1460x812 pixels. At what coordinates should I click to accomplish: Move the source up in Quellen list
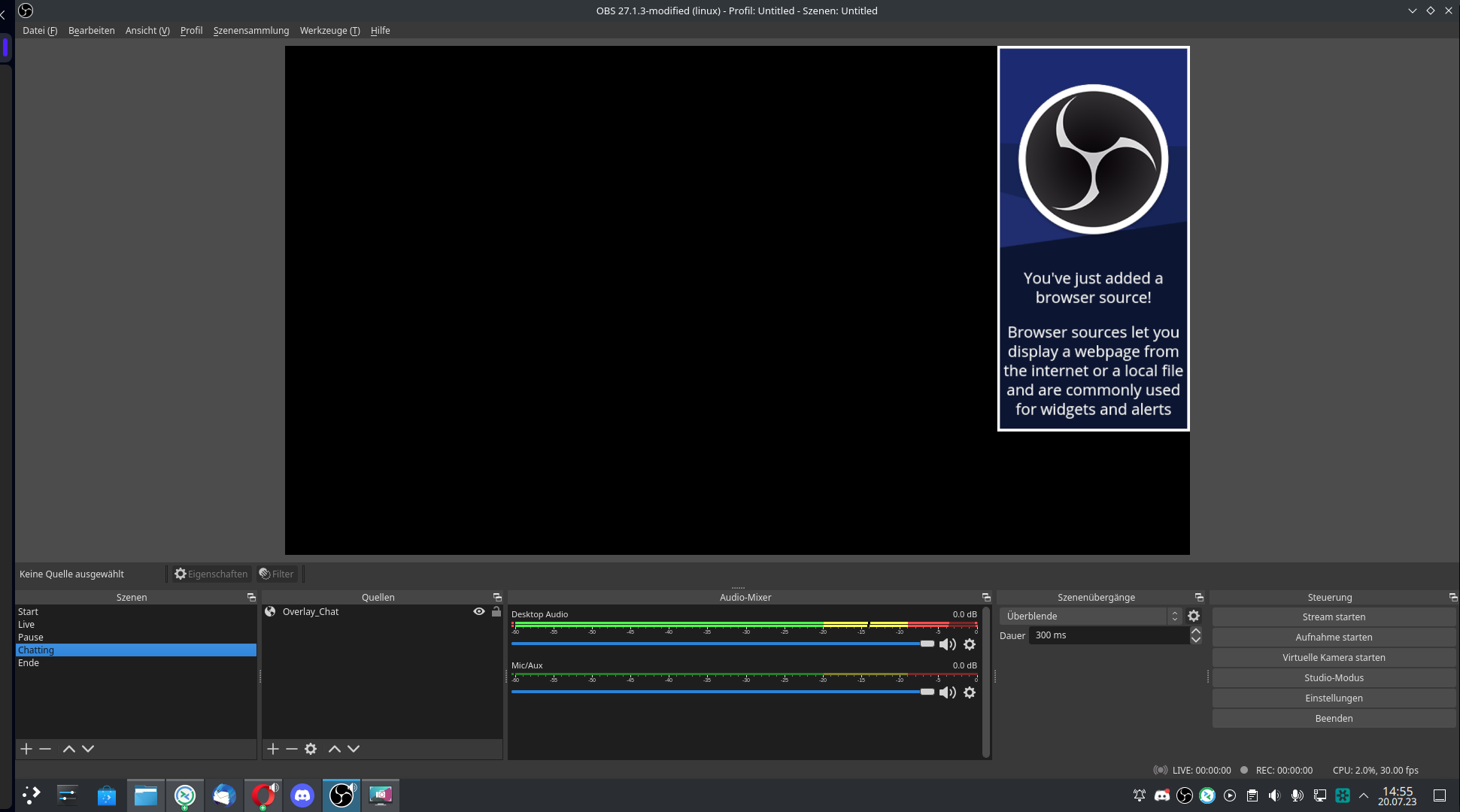pos(335,749)
